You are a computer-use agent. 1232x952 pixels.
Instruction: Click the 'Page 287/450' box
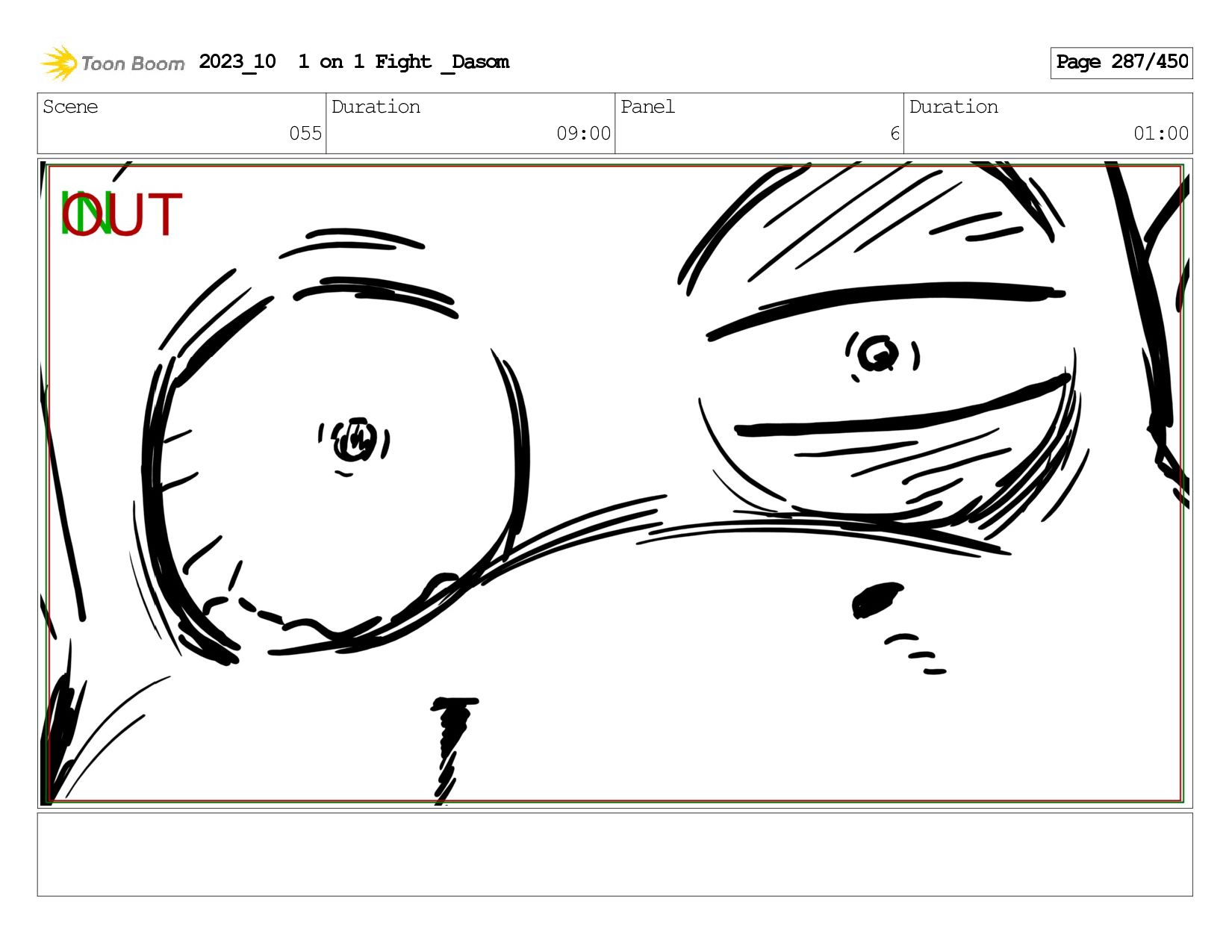pos(1121,63)
